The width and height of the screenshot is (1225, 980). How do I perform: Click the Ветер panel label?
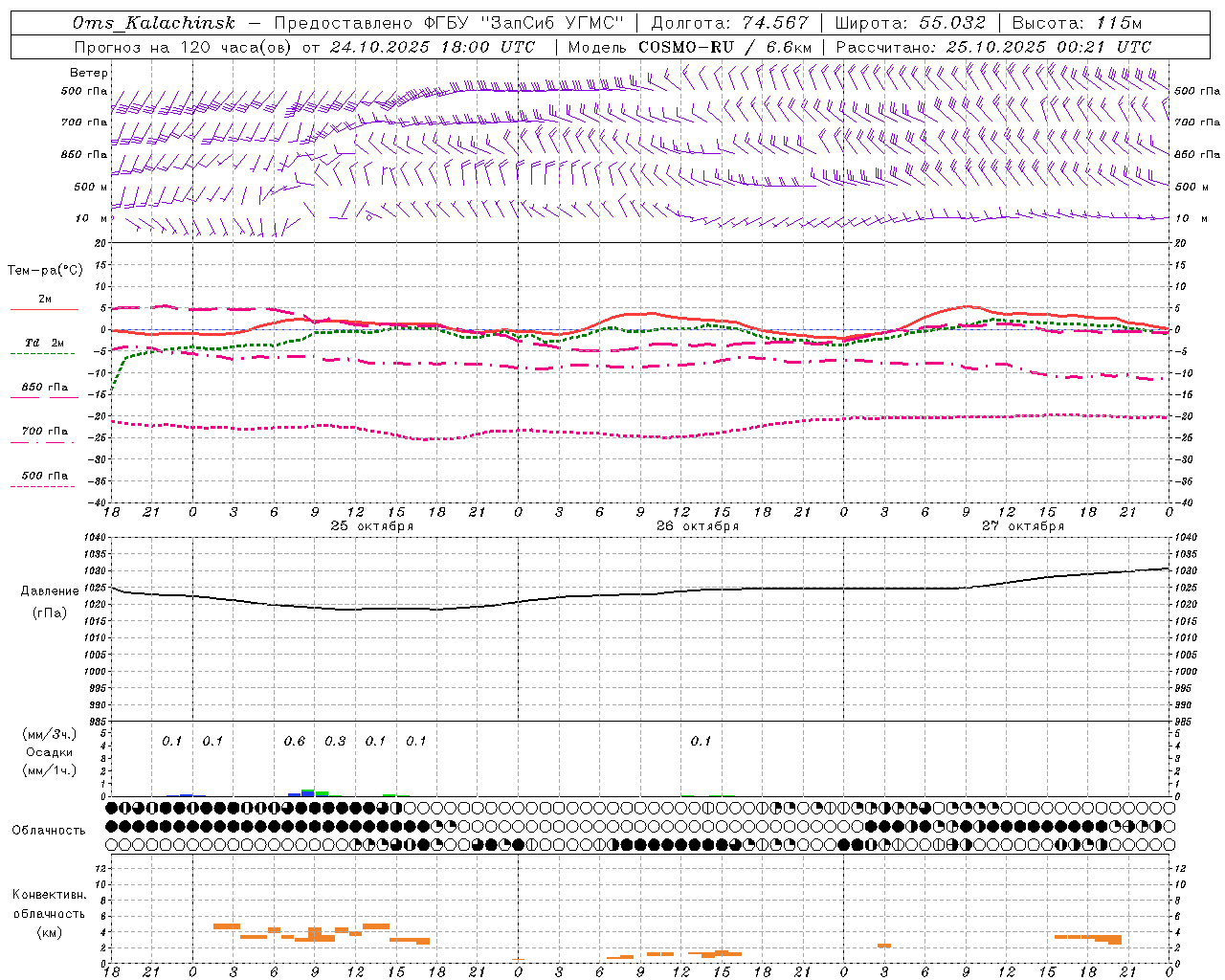pos(89,73)
